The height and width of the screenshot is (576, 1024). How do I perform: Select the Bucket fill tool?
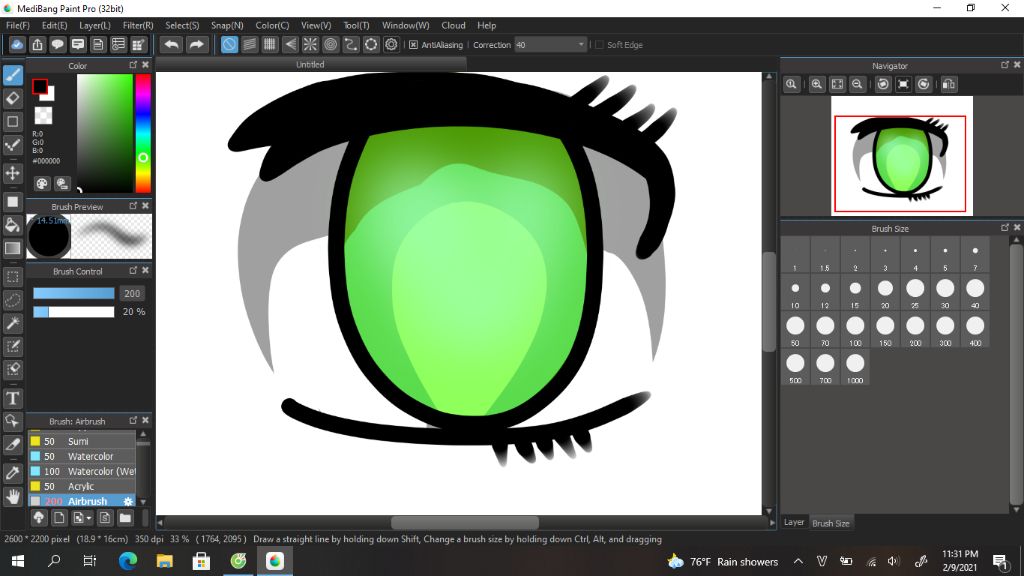13,224
